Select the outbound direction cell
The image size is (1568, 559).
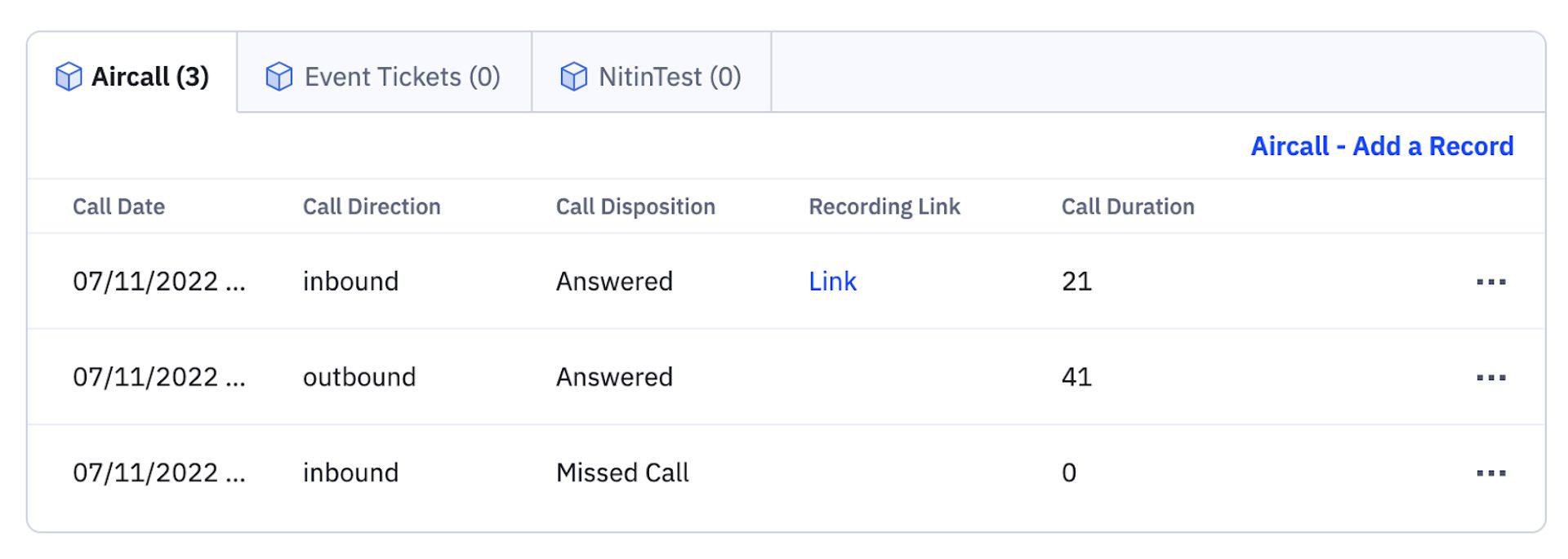point(359,377)
